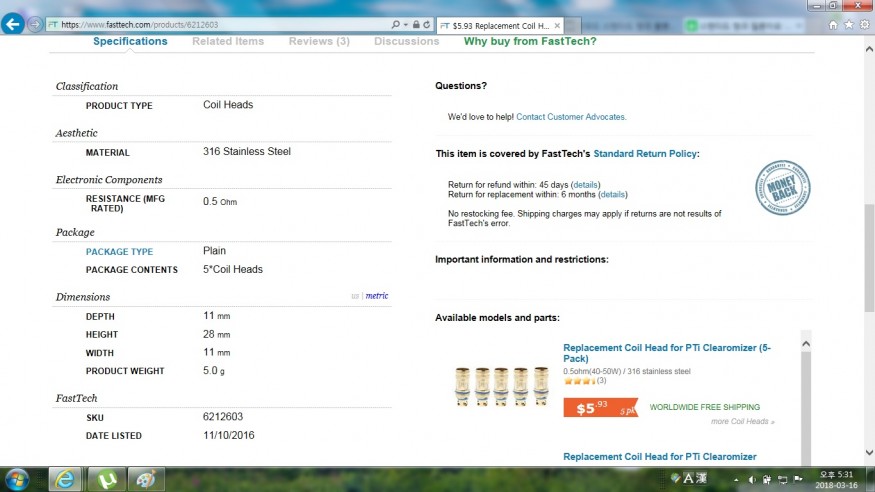Click the network tray icon
The height and width of the screenshot is (492, 875).
tap(782, 479)
